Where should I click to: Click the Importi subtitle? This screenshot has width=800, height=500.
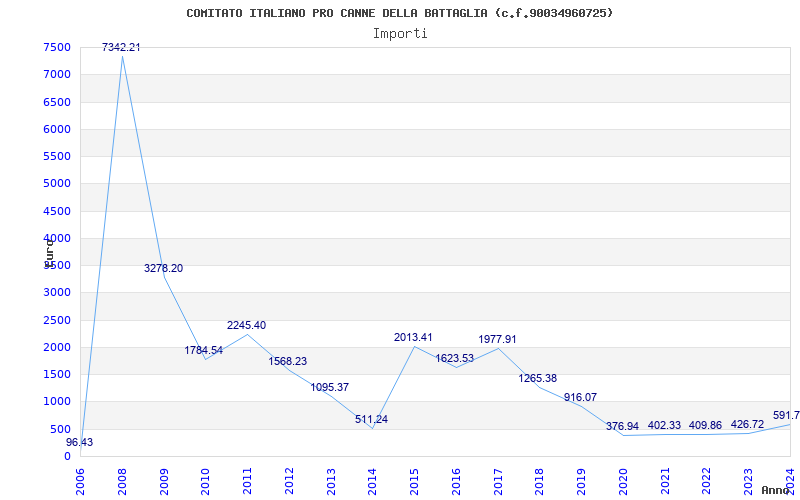400,34
